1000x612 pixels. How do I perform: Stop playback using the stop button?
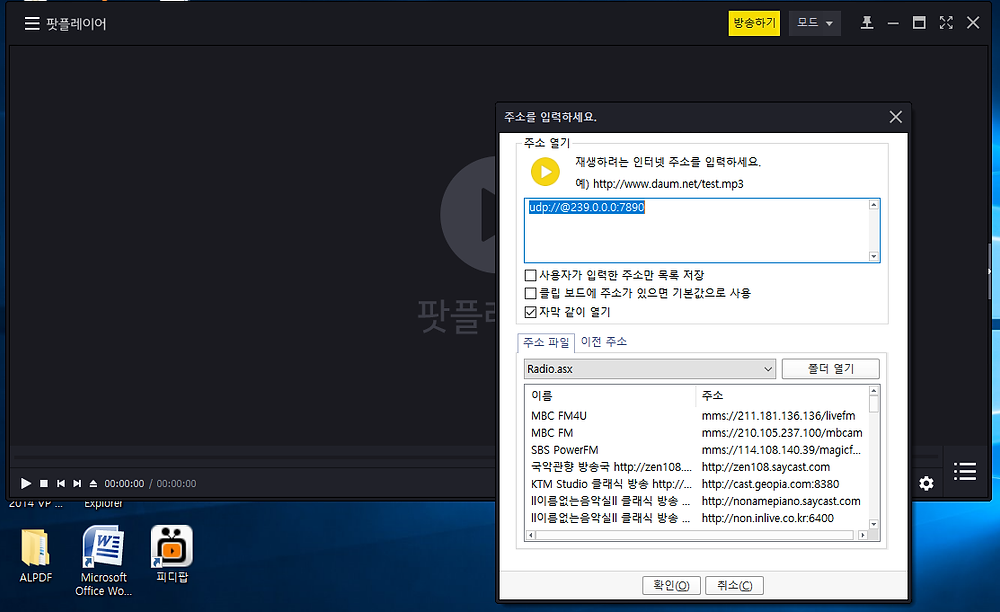pos(43,483)
